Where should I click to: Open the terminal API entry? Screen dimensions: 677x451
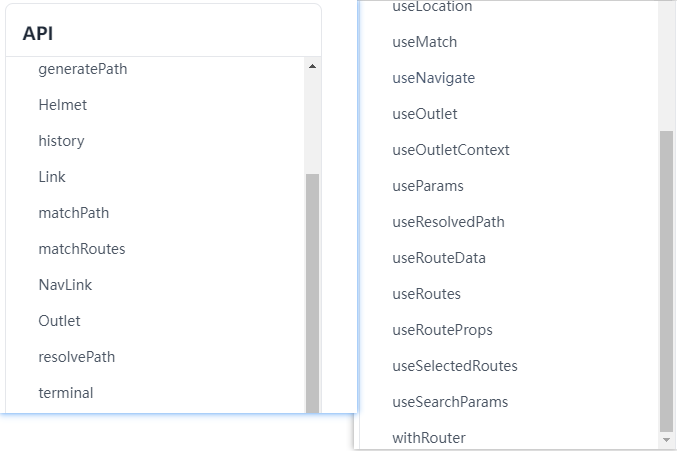pyautogui.click(x=66, y=393)
